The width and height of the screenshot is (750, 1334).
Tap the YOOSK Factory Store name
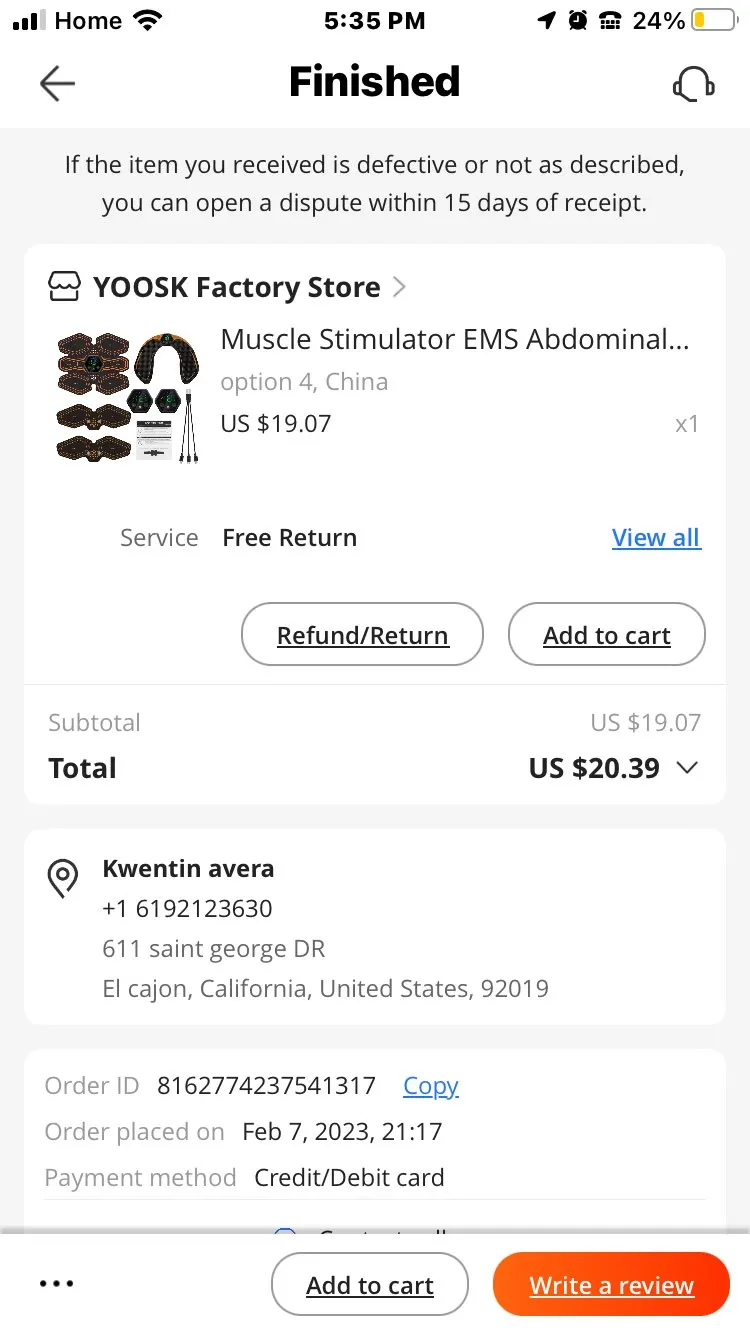[236, 288]
